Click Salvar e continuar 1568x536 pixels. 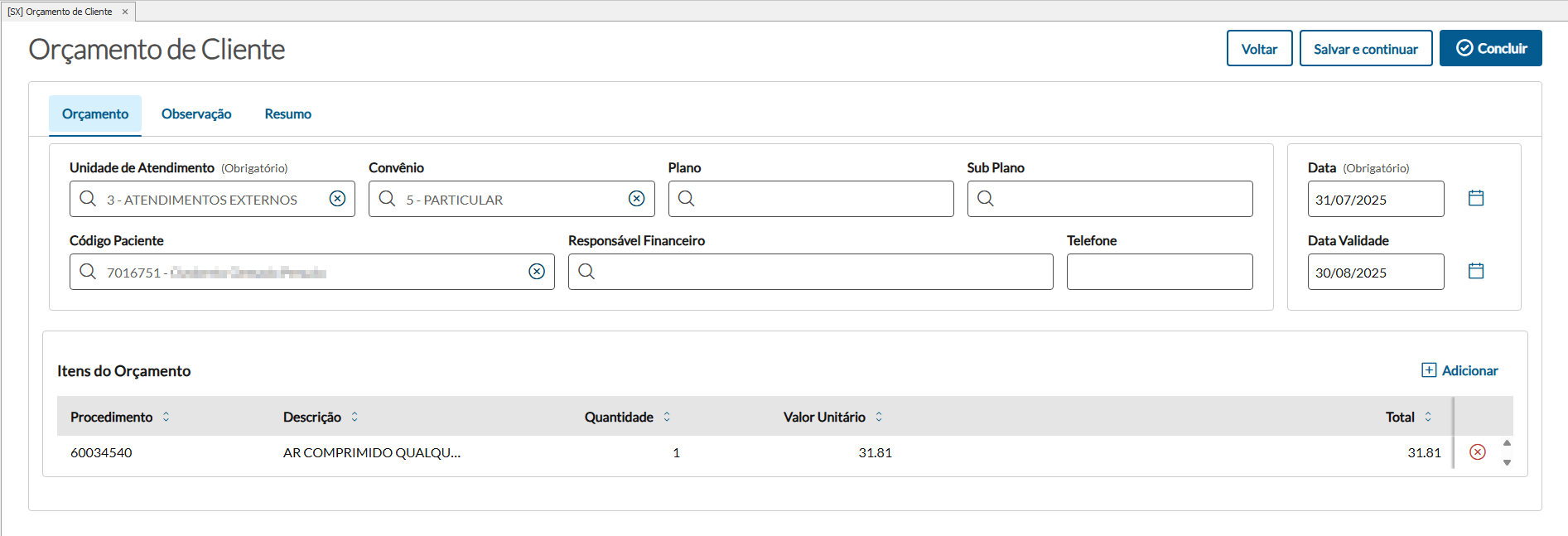pos(1365,49)
